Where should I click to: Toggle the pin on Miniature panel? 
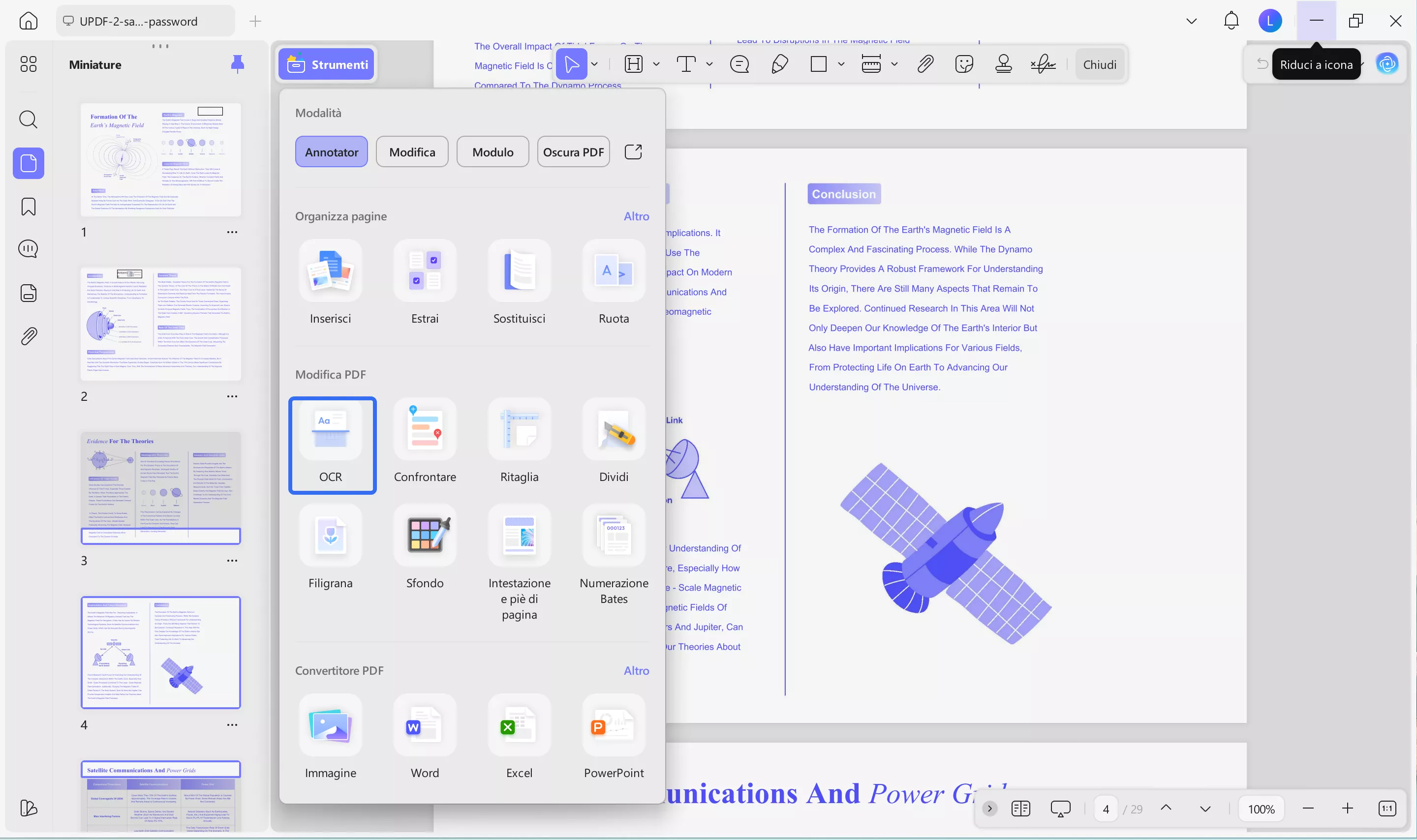click(237, 64)
